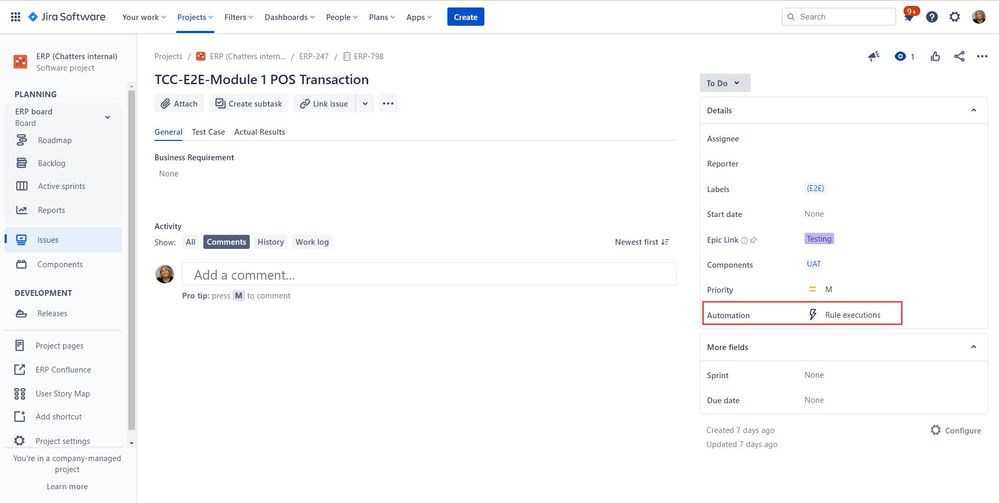Click the Project settings gear icon
The image size is (999, 503).
click(x=20, y=441)
